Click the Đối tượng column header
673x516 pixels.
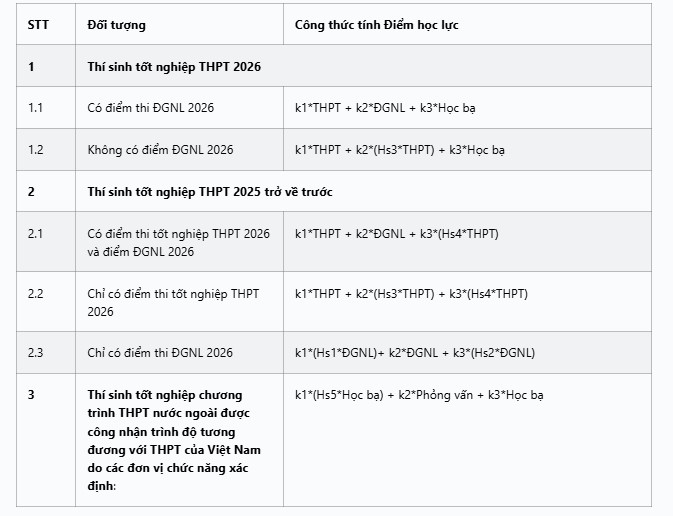[x=116, y=25]
